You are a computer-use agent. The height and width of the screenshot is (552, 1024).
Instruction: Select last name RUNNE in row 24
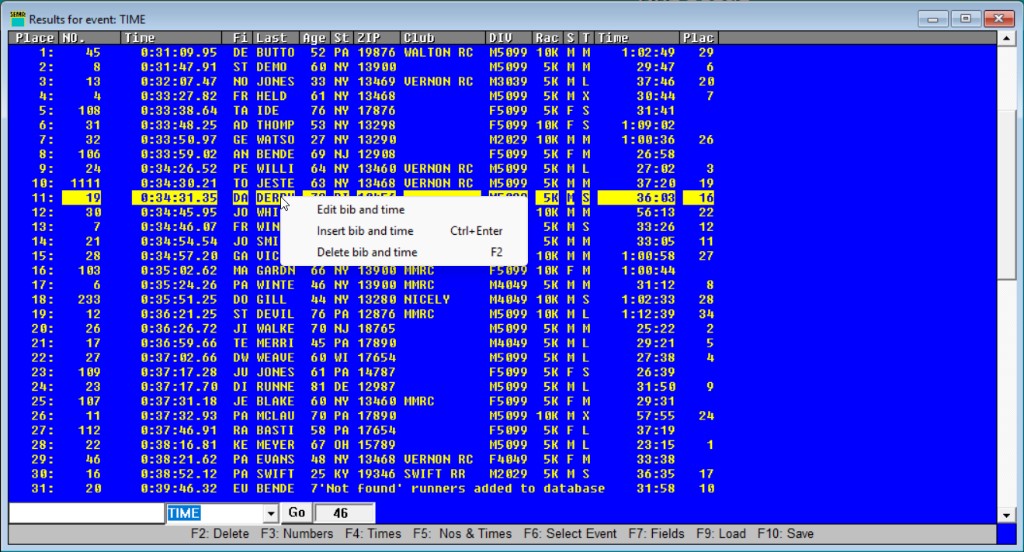pyautogui.click(x=275, y=387)
